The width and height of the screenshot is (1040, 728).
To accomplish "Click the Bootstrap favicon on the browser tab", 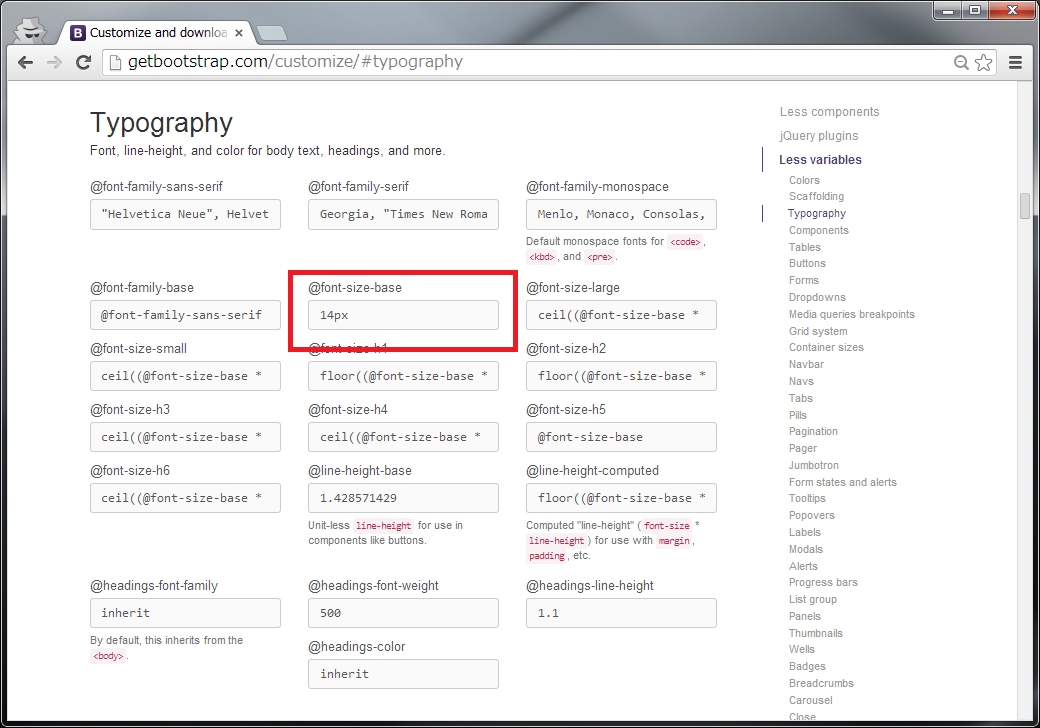I will point(77,32).
